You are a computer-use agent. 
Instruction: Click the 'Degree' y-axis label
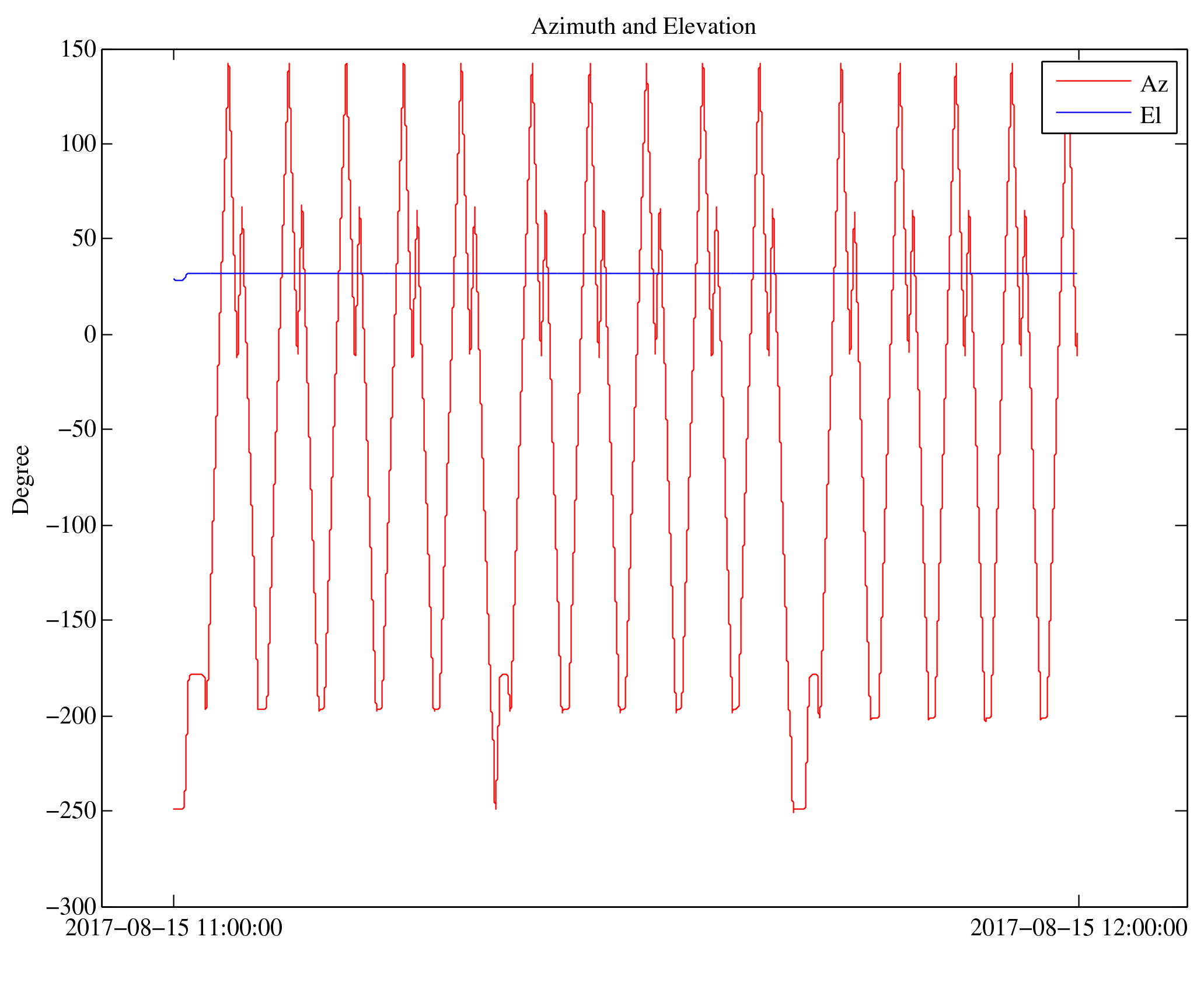(21, 480)
